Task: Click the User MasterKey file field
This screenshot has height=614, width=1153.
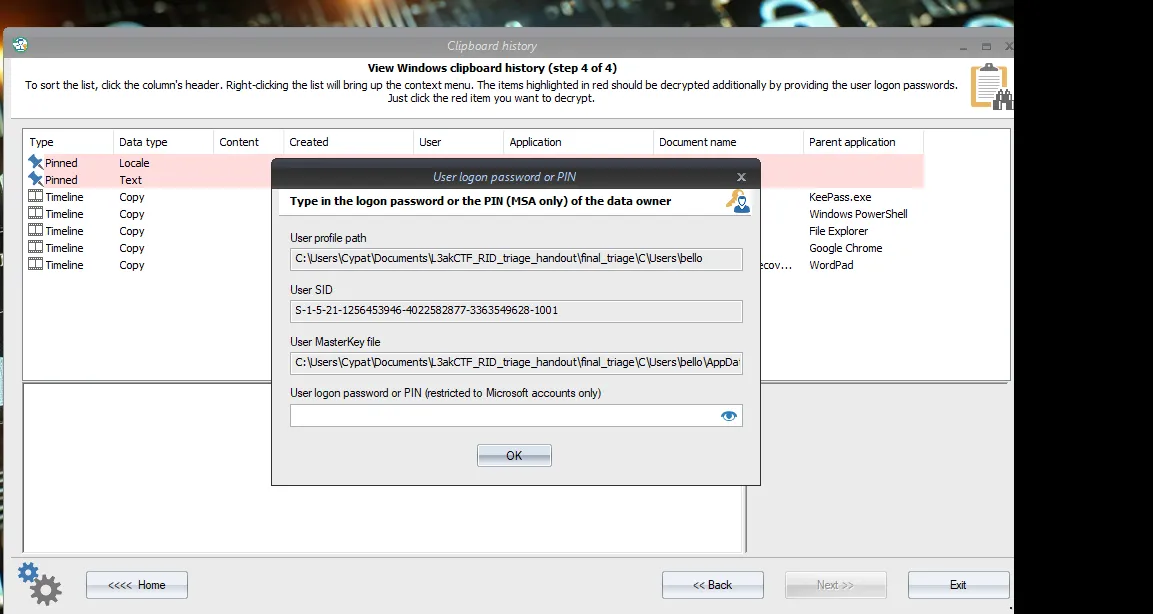Action: coord(516,363)
